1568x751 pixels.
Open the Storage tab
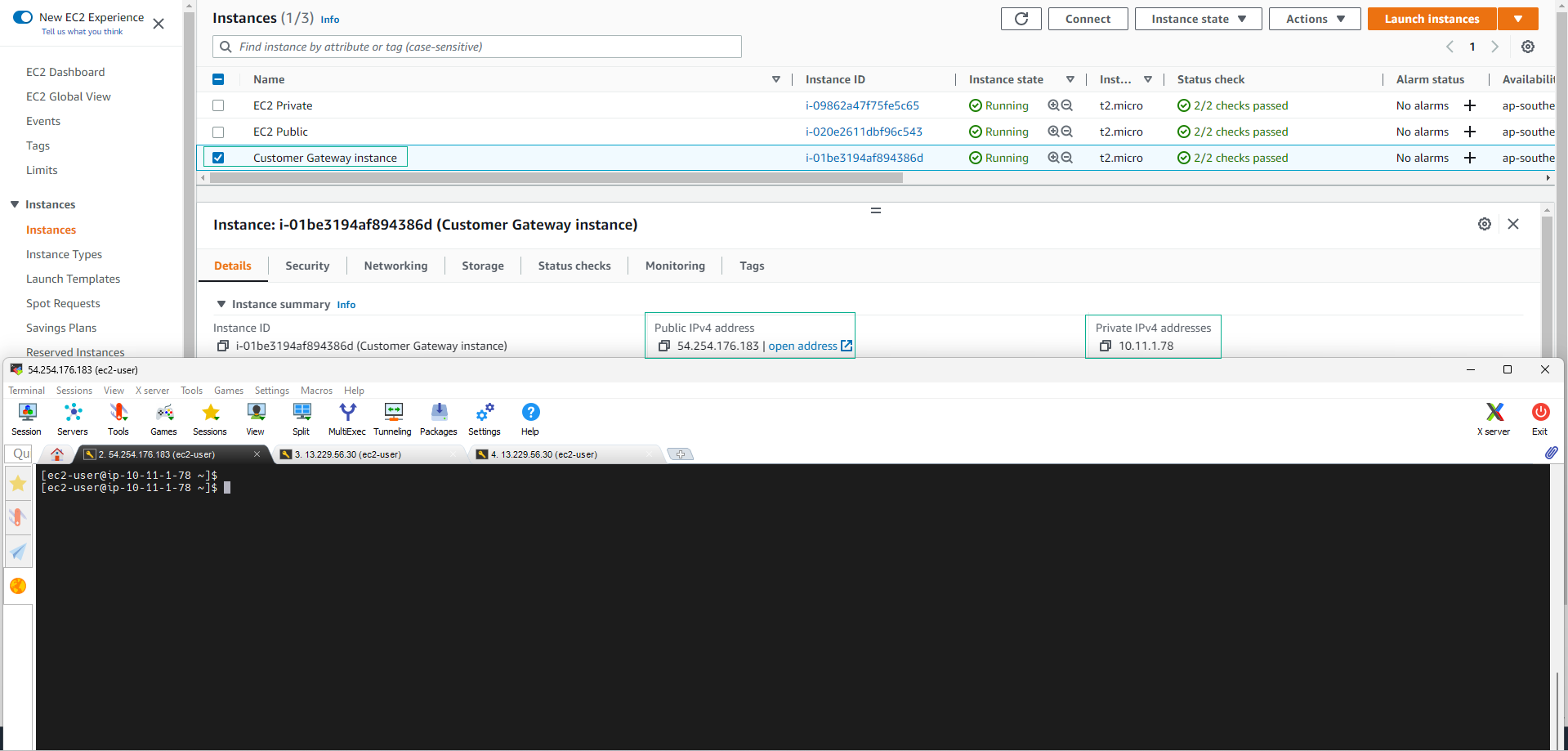(x=483, y=266)
